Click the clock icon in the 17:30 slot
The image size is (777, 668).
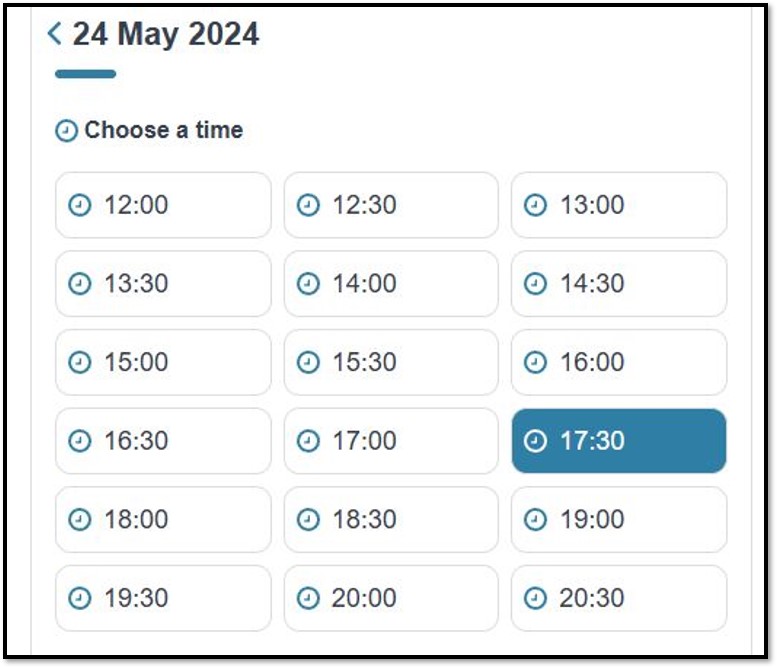tap(536, 441)
